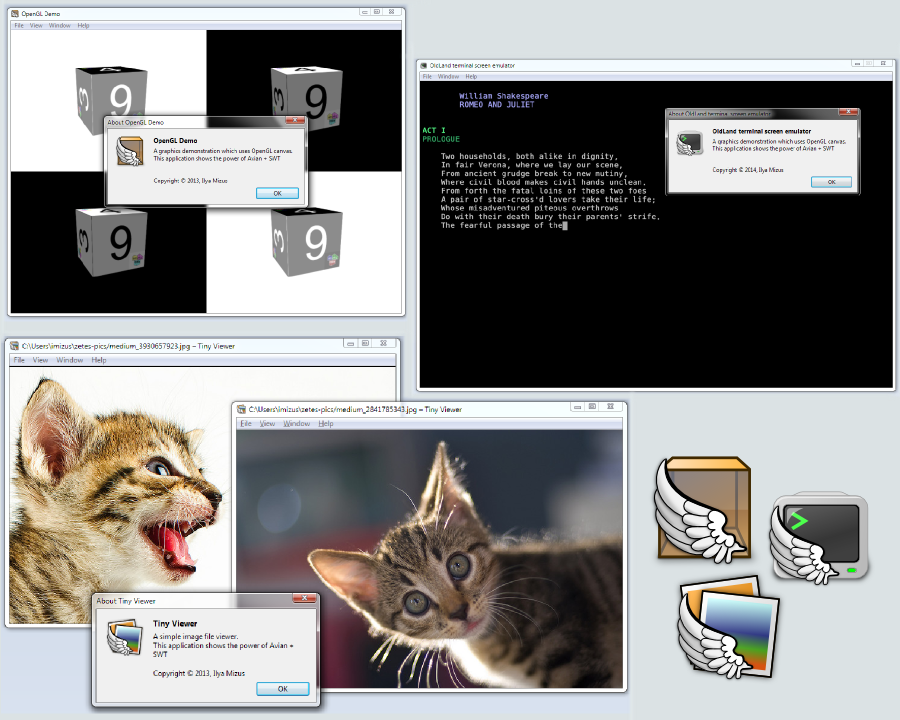
Task: Click 'Copyright © 2013, Ilya Mizus' in Tiny Viewer About
Action: click(x=199, y=673)
